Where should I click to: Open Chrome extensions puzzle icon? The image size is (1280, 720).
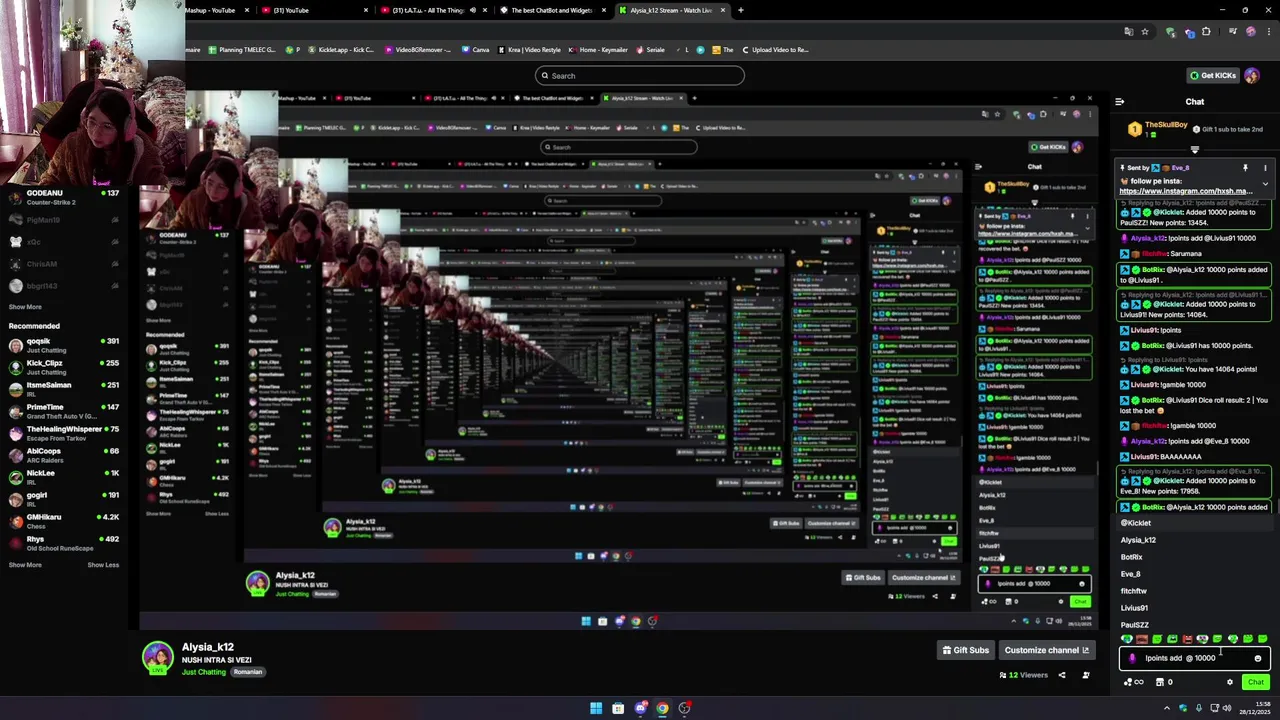point(1206,31)
